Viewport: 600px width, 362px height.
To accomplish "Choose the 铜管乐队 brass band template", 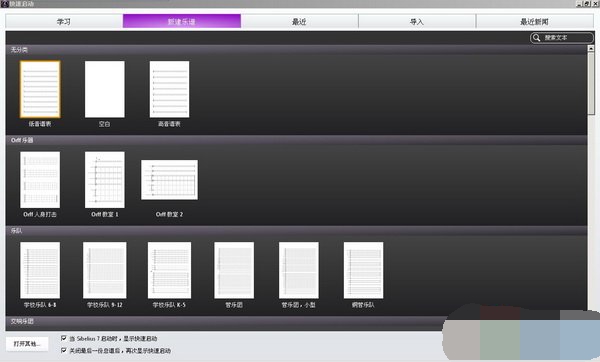I will tap(363, 270).
